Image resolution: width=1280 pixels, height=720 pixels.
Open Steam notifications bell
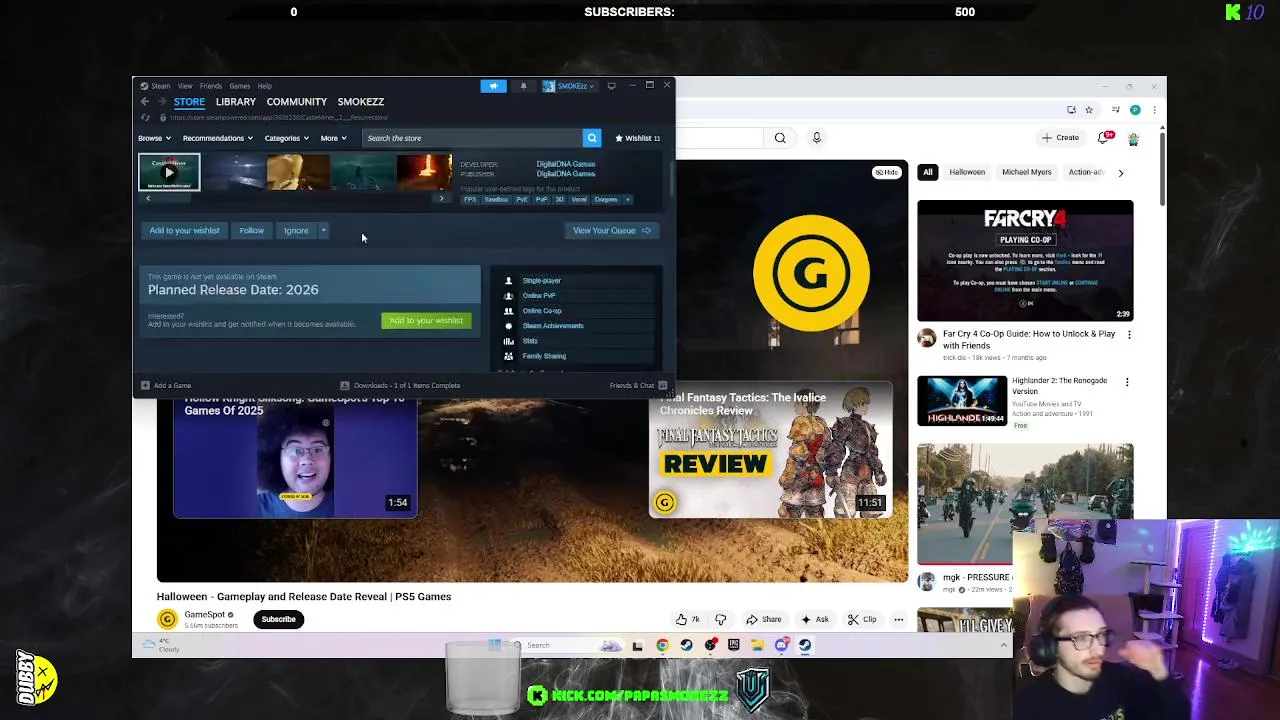click(523, 86)
